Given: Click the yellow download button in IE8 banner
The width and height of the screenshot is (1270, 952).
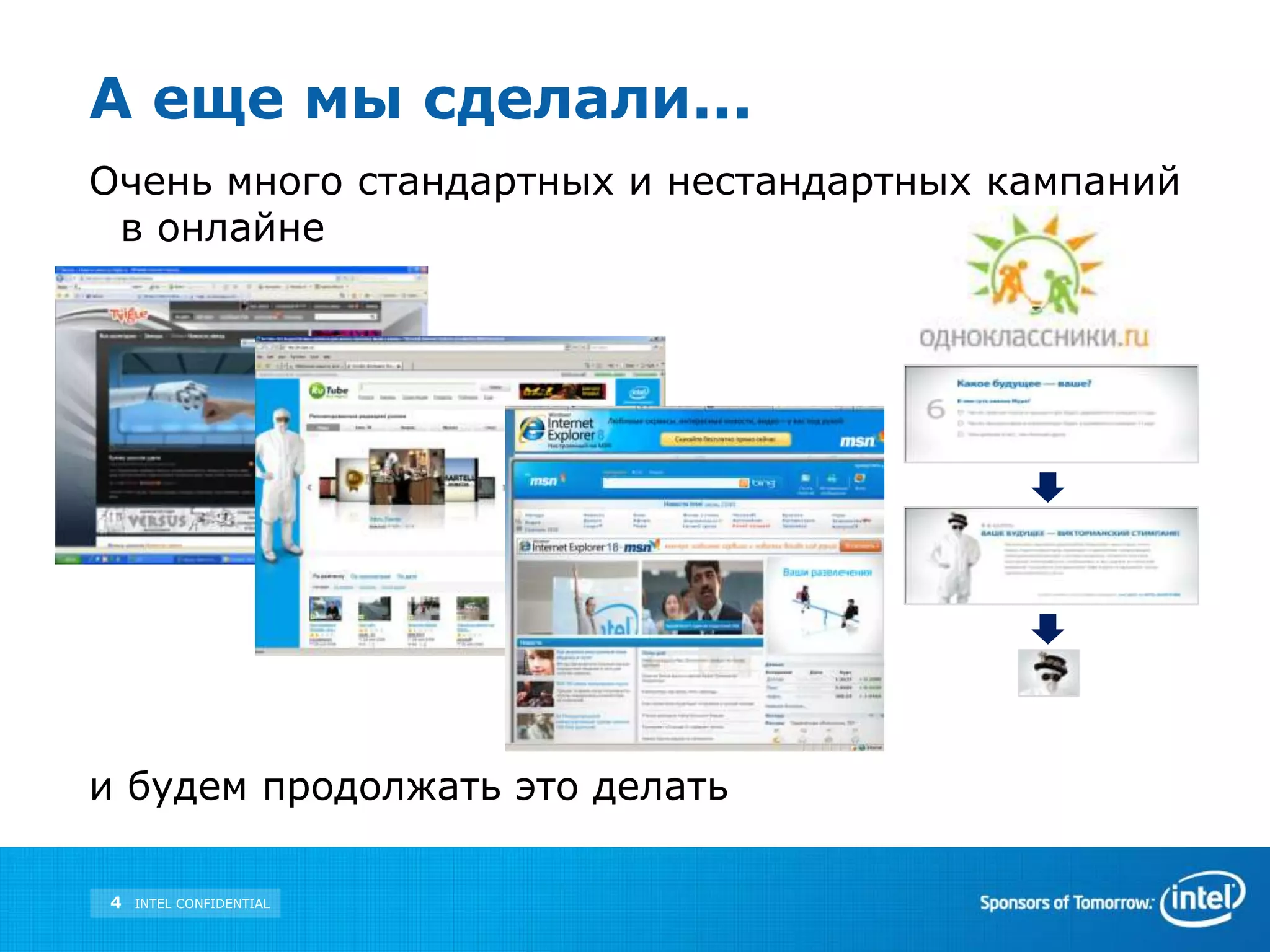Looking at the screenshot, I should (x=724, y=439).
